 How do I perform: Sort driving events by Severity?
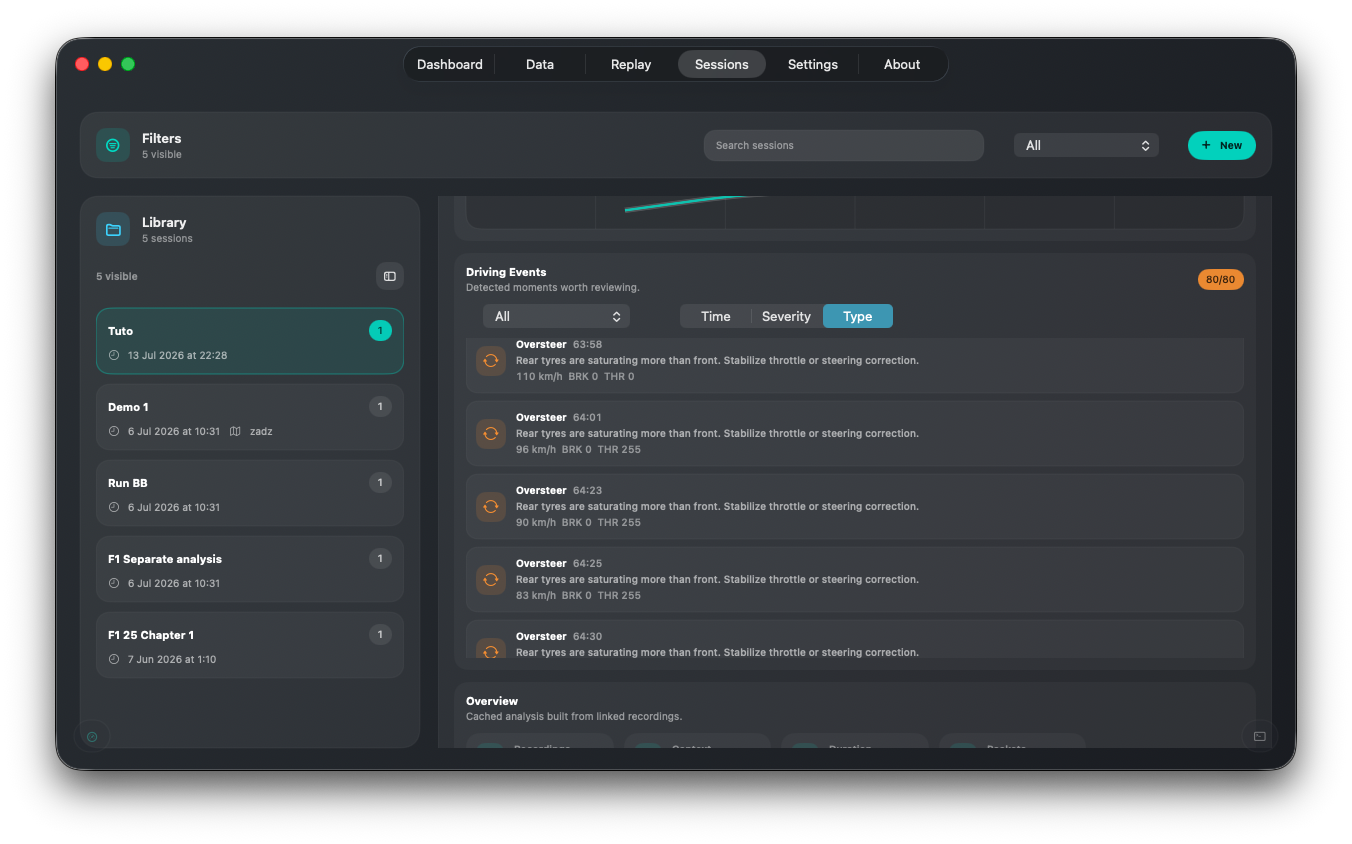(x=786, y=316)
